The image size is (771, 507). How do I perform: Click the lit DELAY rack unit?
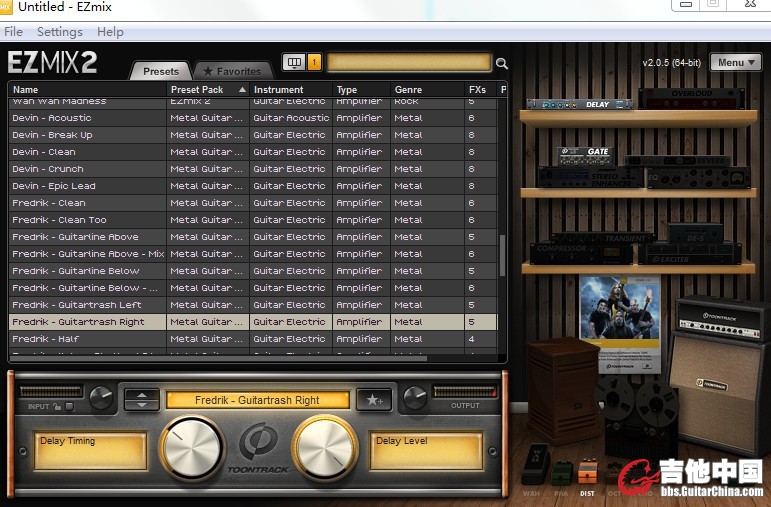[x=580, y=104]
